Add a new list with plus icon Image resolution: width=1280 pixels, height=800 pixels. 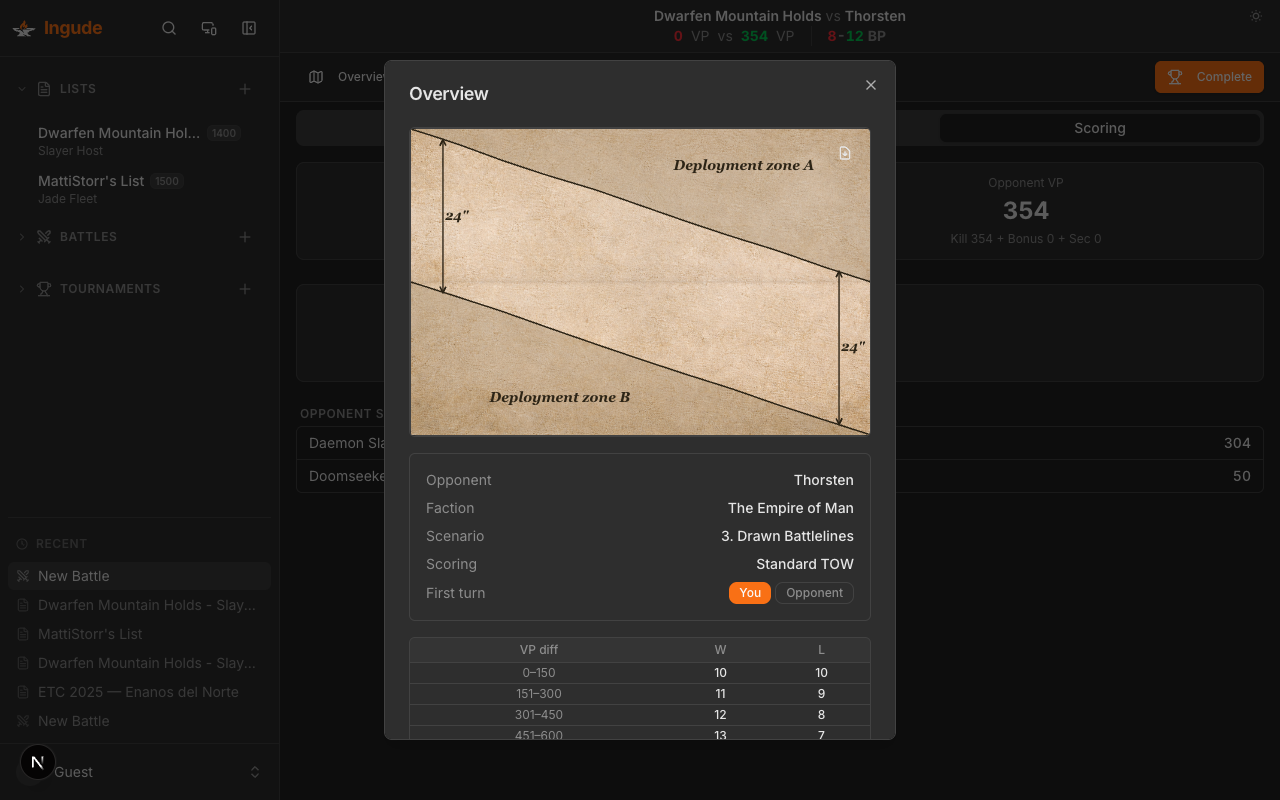[x=245, y=89]
